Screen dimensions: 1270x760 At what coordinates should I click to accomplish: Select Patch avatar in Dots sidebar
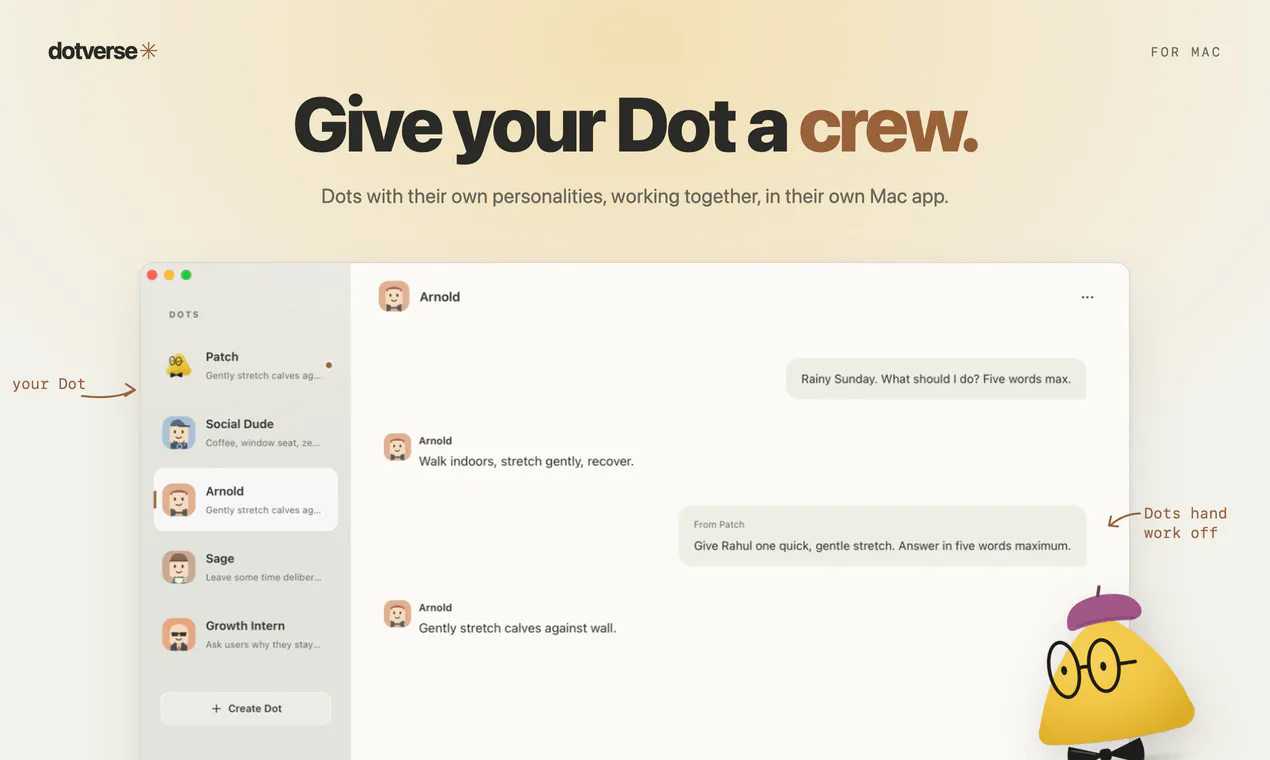click(179, 366)
